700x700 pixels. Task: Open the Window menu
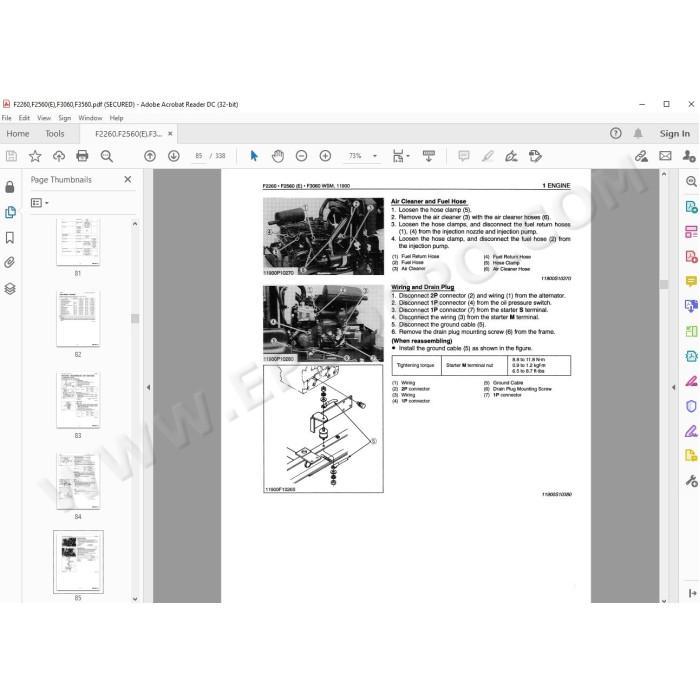point(90,118)
